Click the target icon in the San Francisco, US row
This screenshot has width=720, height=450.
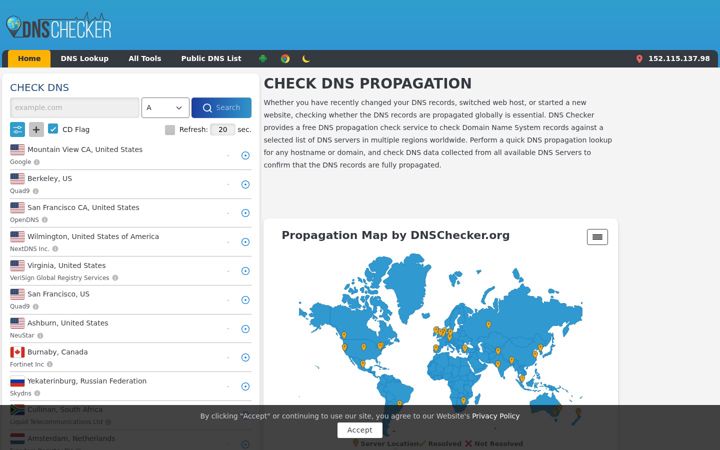[x=246, y=300]
